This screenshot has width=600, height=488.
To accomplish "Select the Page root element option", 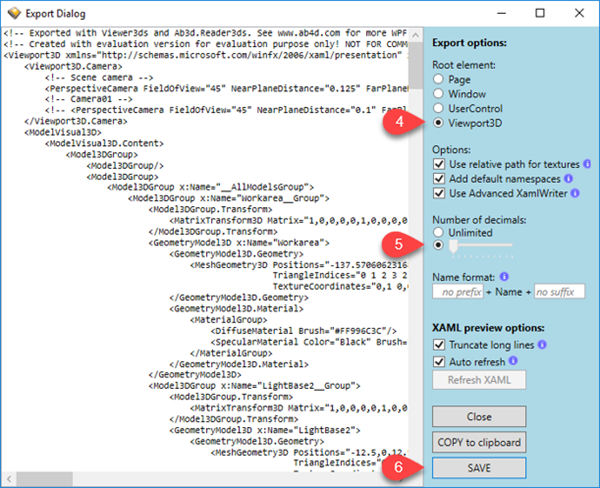I will tap(439, 79).
